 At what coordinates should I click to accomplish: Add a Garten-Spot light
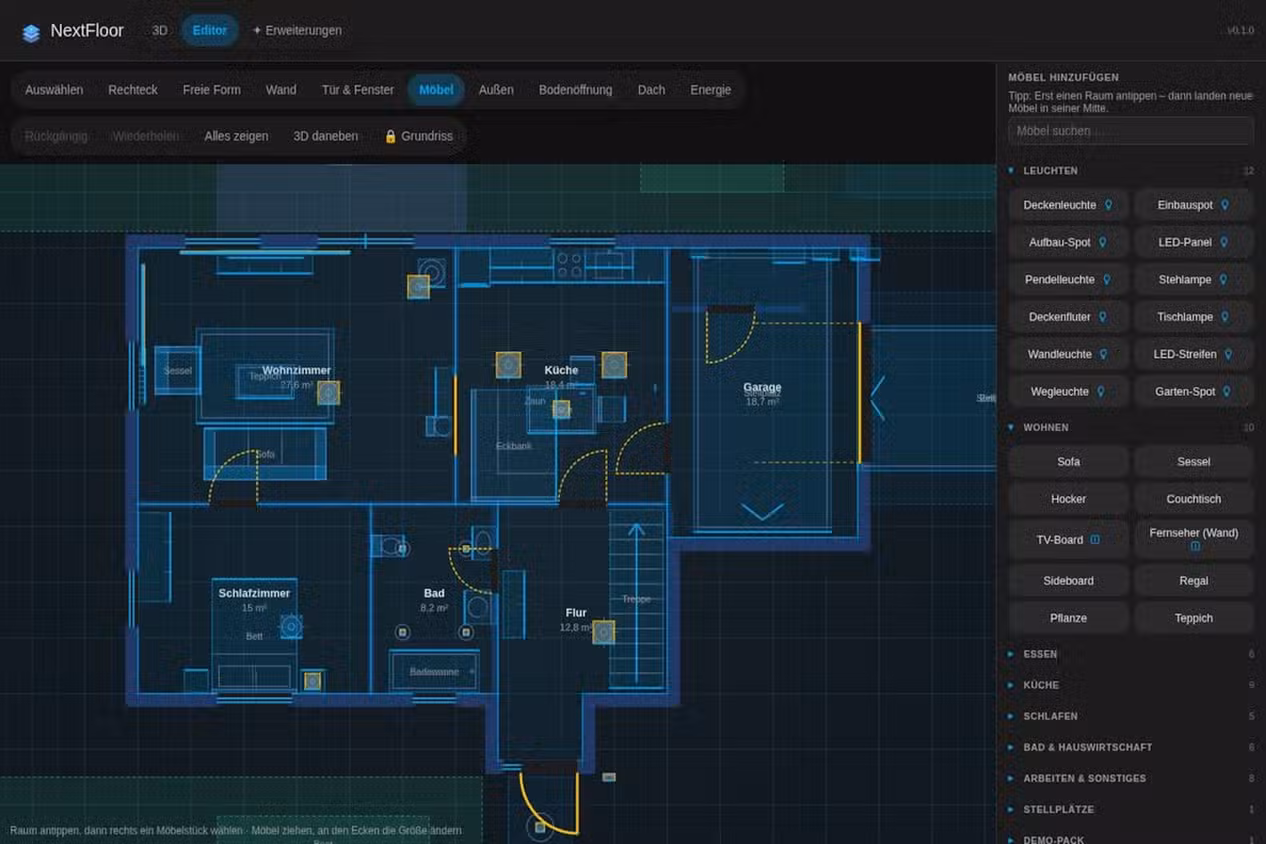(x=1193, y=392)
